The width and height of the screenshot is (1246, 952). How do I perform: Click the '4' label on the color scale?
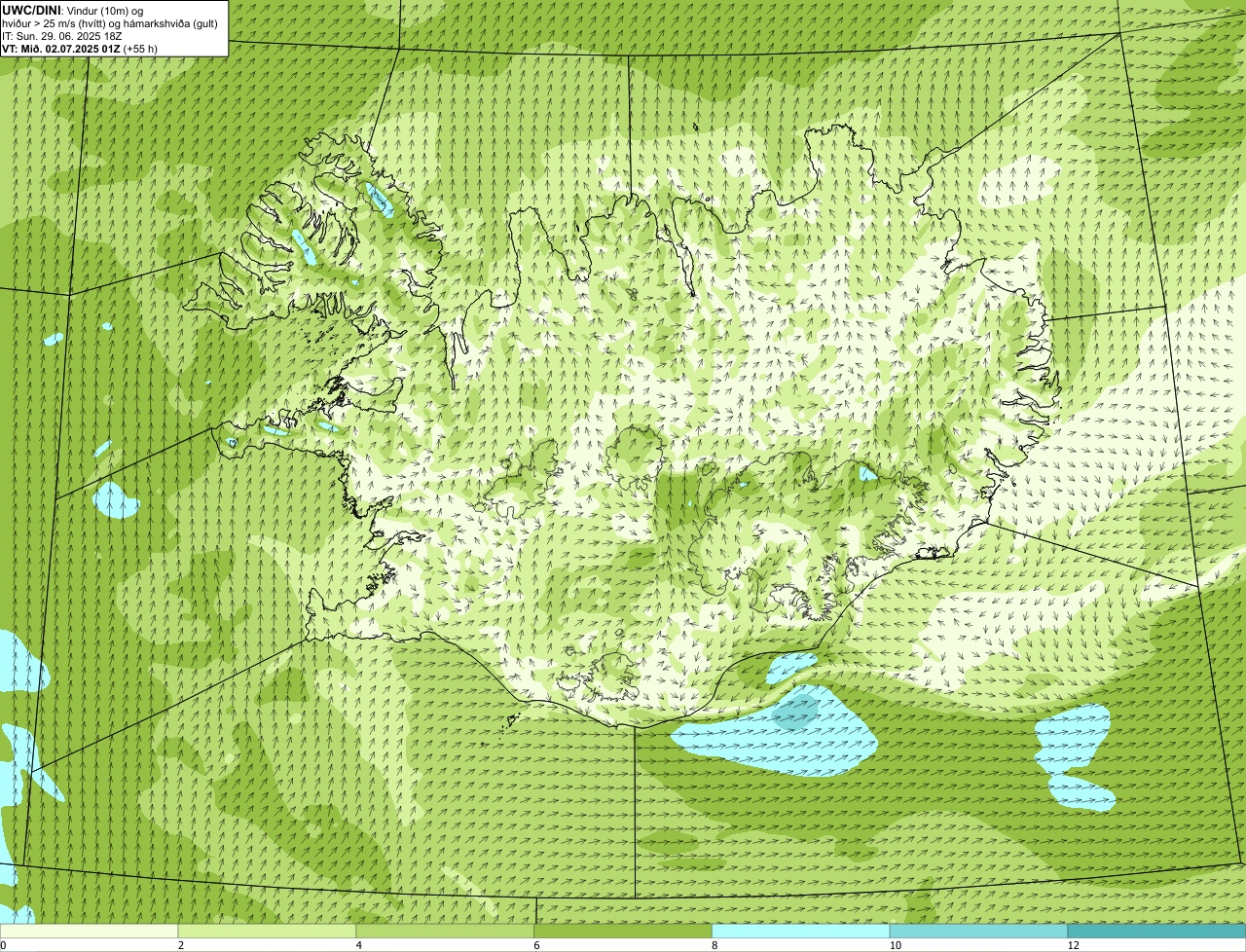(x=359, y=945)
